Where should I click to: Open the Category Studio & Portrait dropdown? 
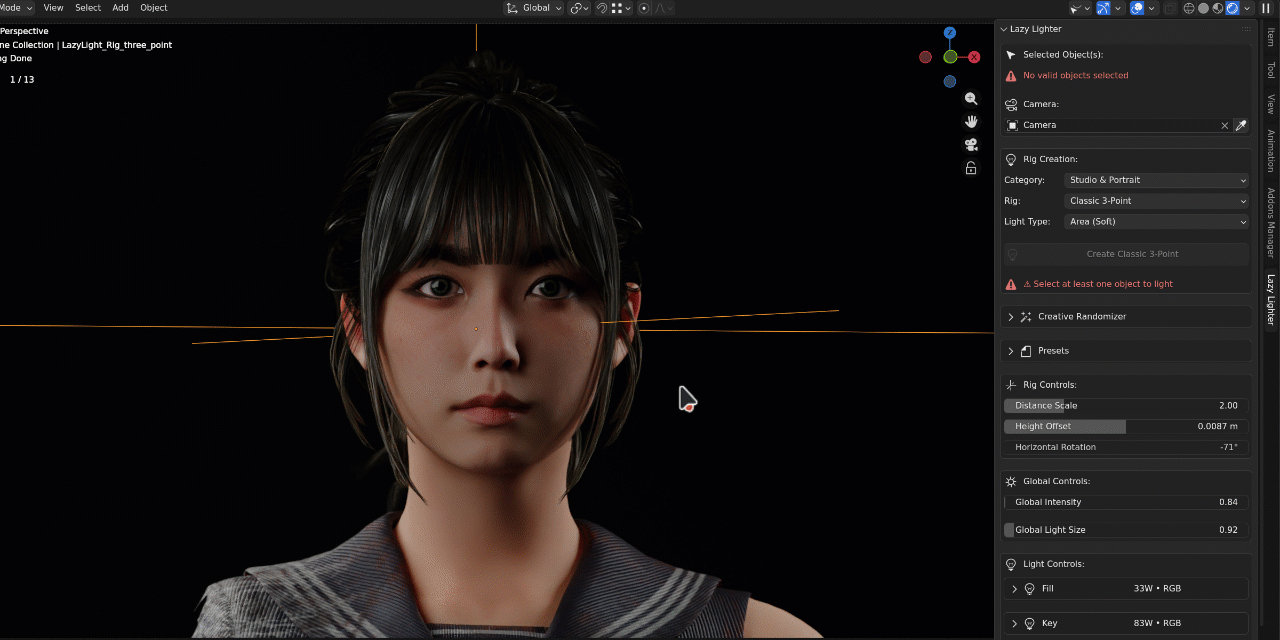pyautogui.click(x=1157, y=180)
